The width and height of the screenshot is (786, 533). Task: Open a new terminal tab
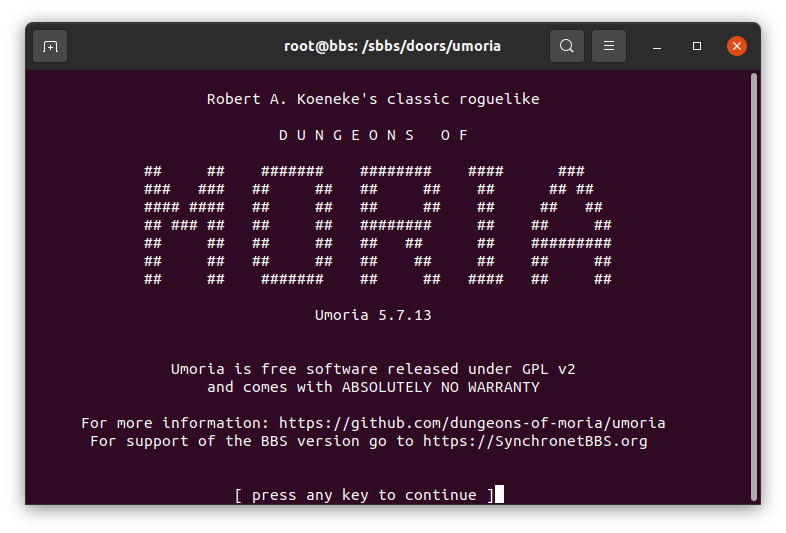tap(50, 46)
